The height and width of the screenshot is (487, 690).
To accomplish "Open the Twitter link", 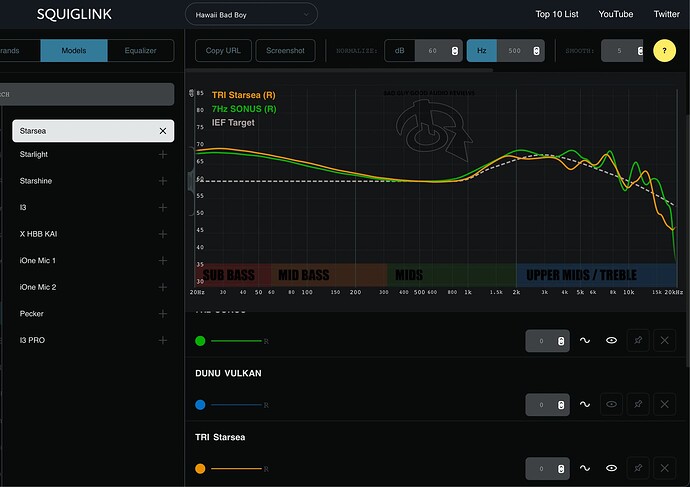I will 667,14.
